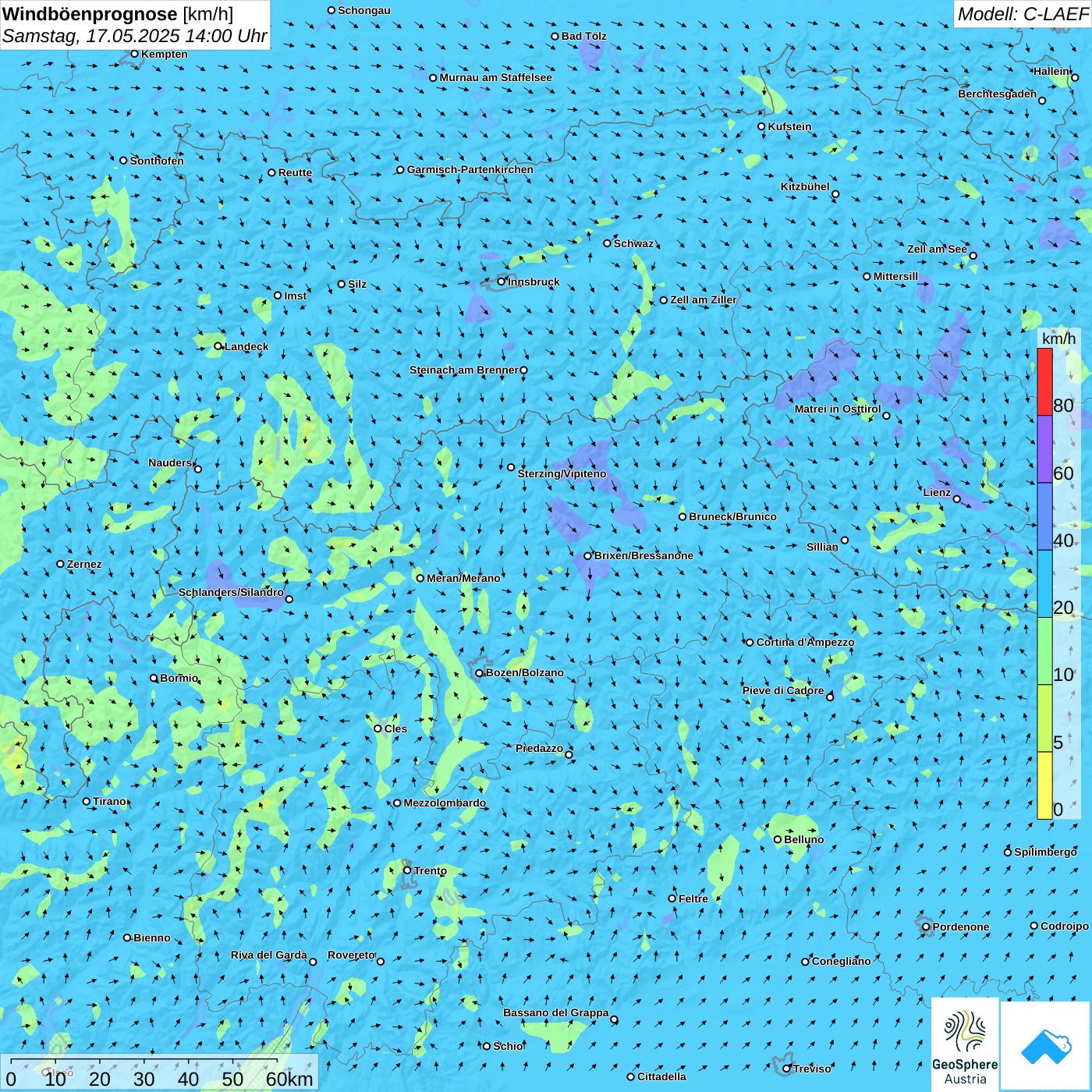Image resolution: width=1092 pixels, height=1092 pixels.
Task: Click the date 'Samstag, 17.05.2025 14:00 Uhr'
Action: 135,36
